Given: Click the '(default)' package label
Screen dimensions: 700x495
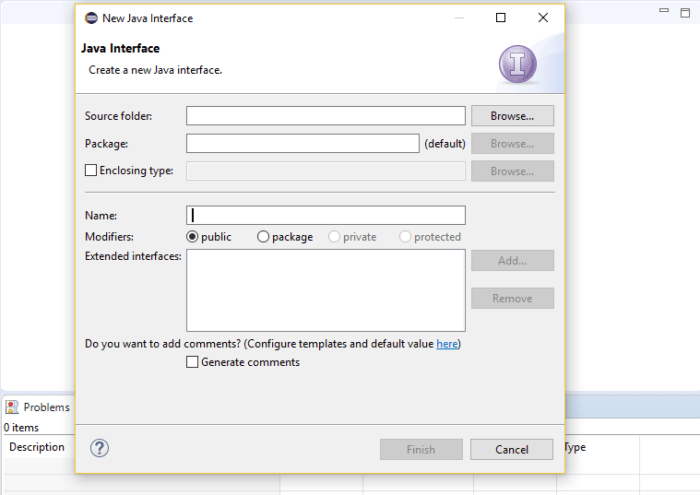Looking at the screenshot, I should (x=445, y=144).
